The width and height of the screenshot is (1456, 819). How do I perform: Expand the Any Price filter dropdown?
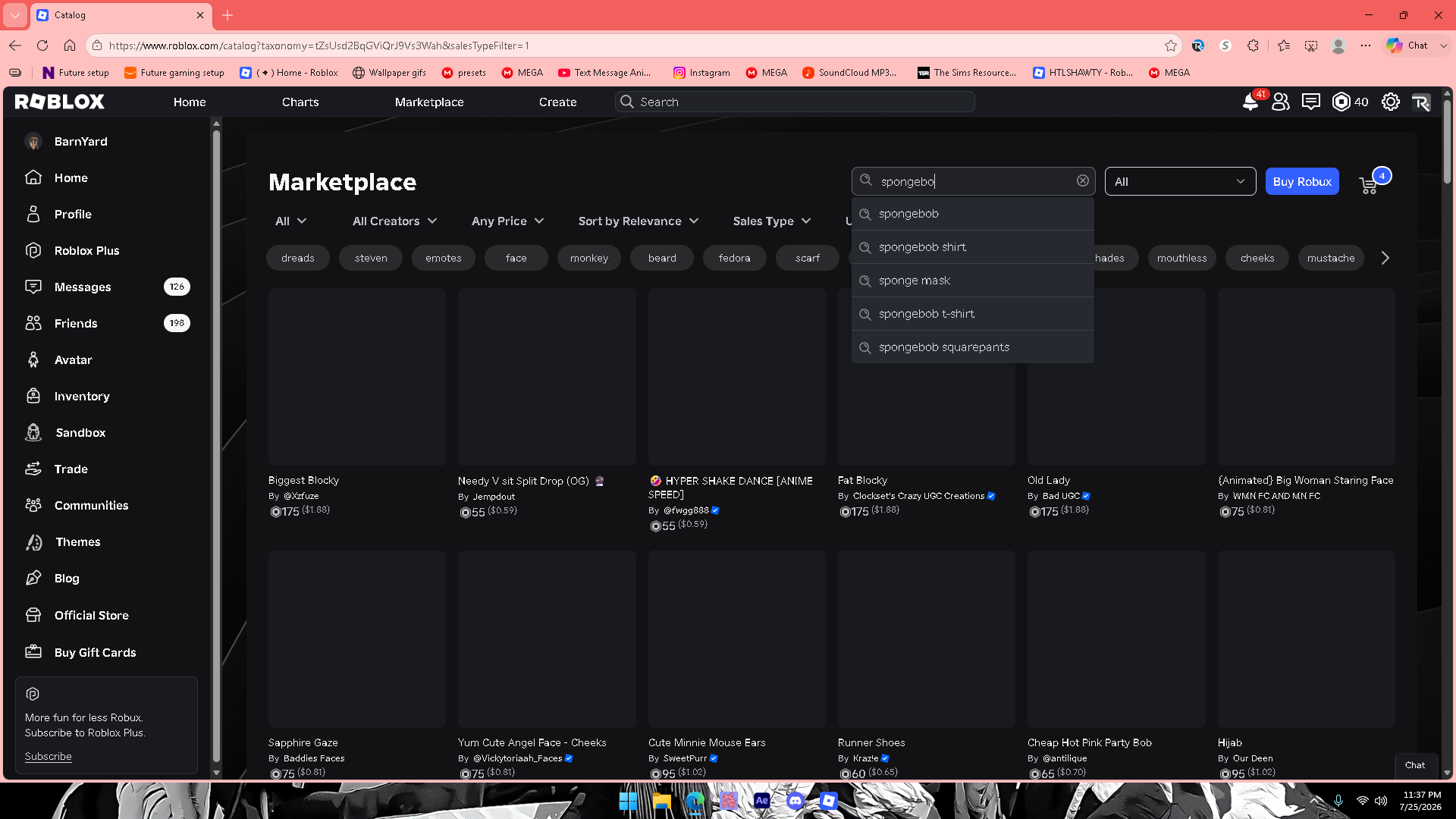coord(507,221)
